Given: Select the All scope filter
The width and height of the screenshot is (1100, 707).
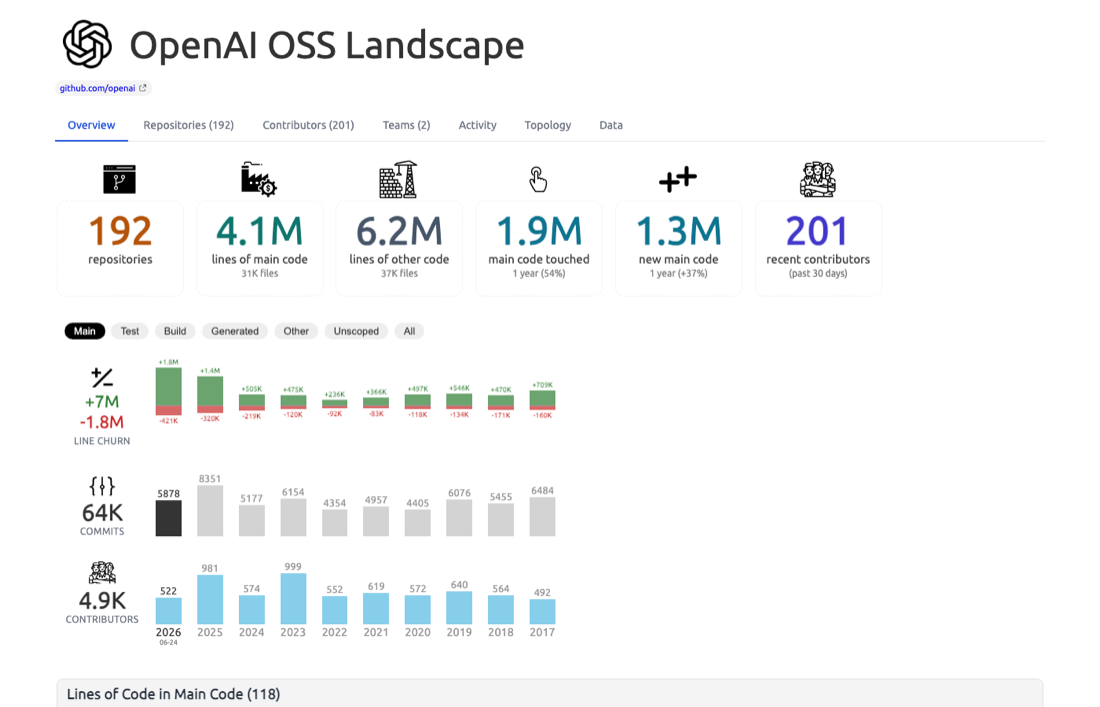Looking at the screenshot, I should pyautogui.click(x=409, y=331).
